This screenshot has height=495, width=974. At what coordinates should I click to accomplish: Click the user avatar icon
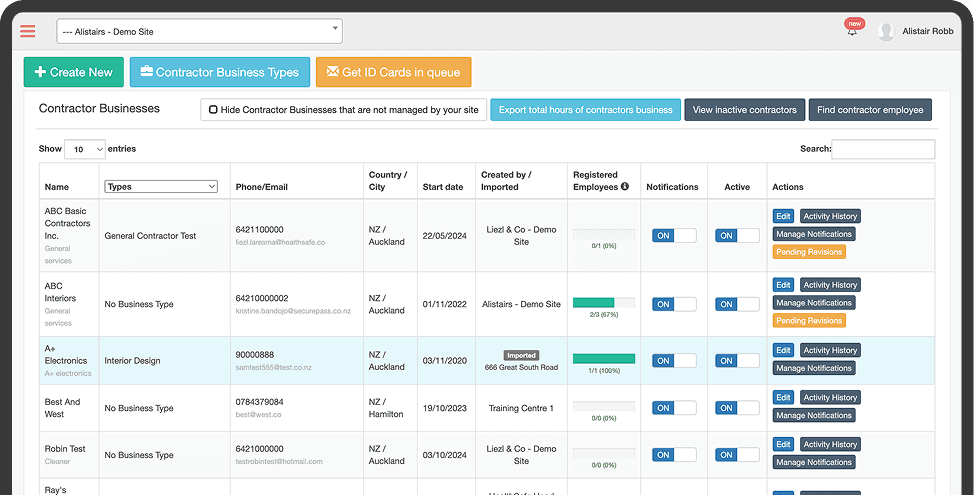[x=886, y=31]
